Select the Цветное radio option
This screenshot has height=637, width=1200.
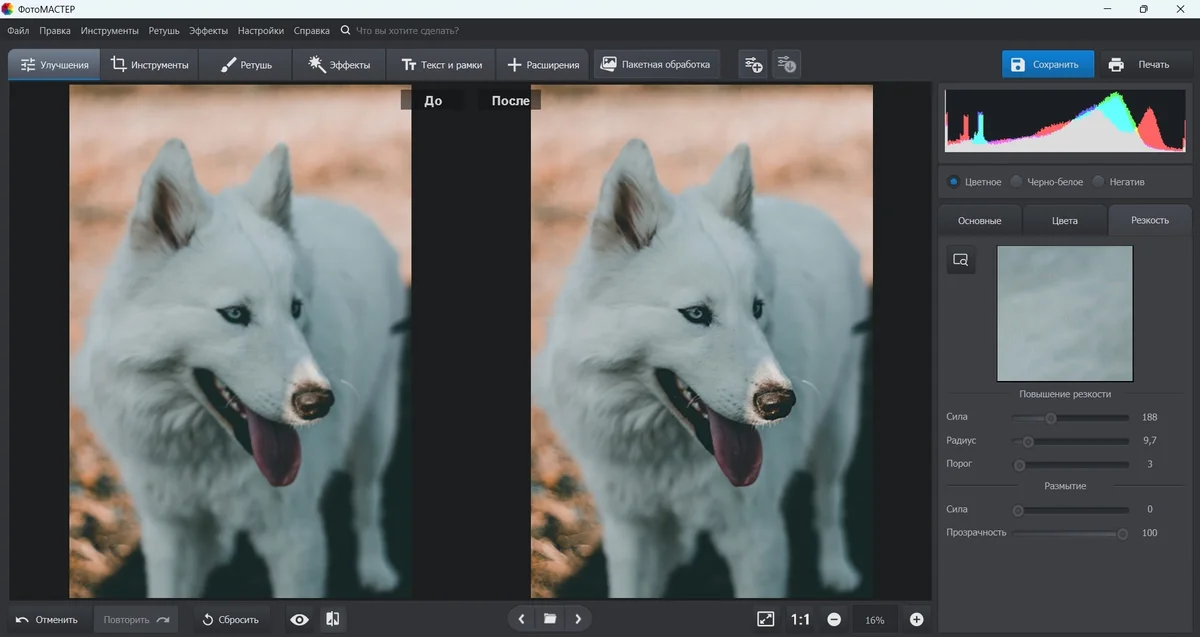[954, 182]
